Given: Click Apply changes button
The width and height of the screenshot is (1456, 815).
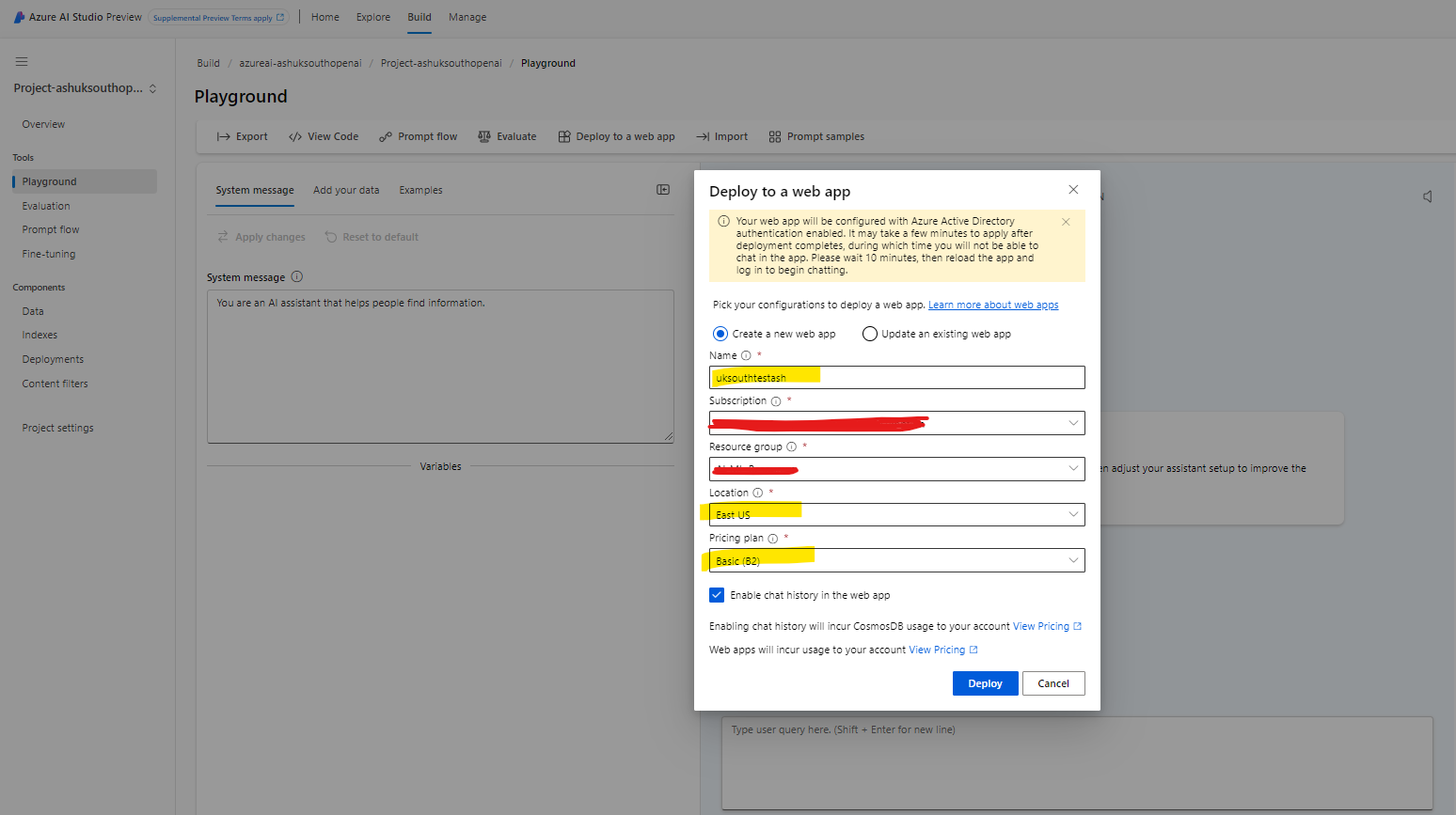Looking at the screenshot, I should [261, 237].
